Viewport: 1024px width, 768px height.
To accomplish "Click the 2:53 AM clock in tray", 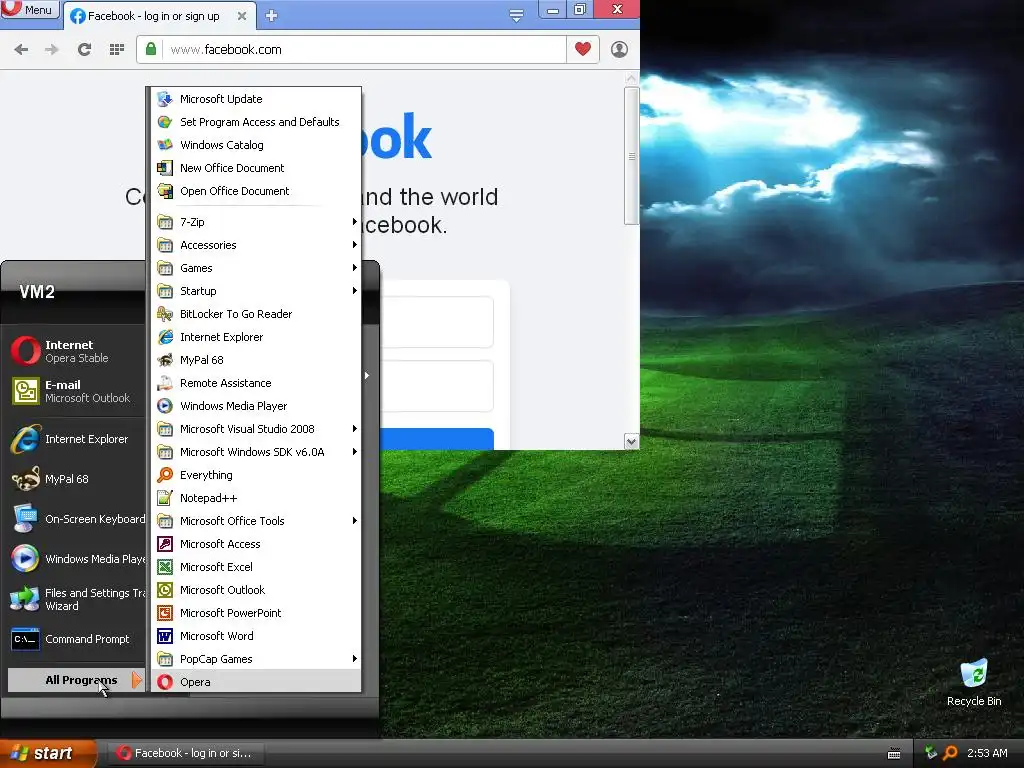I will 987,753.
